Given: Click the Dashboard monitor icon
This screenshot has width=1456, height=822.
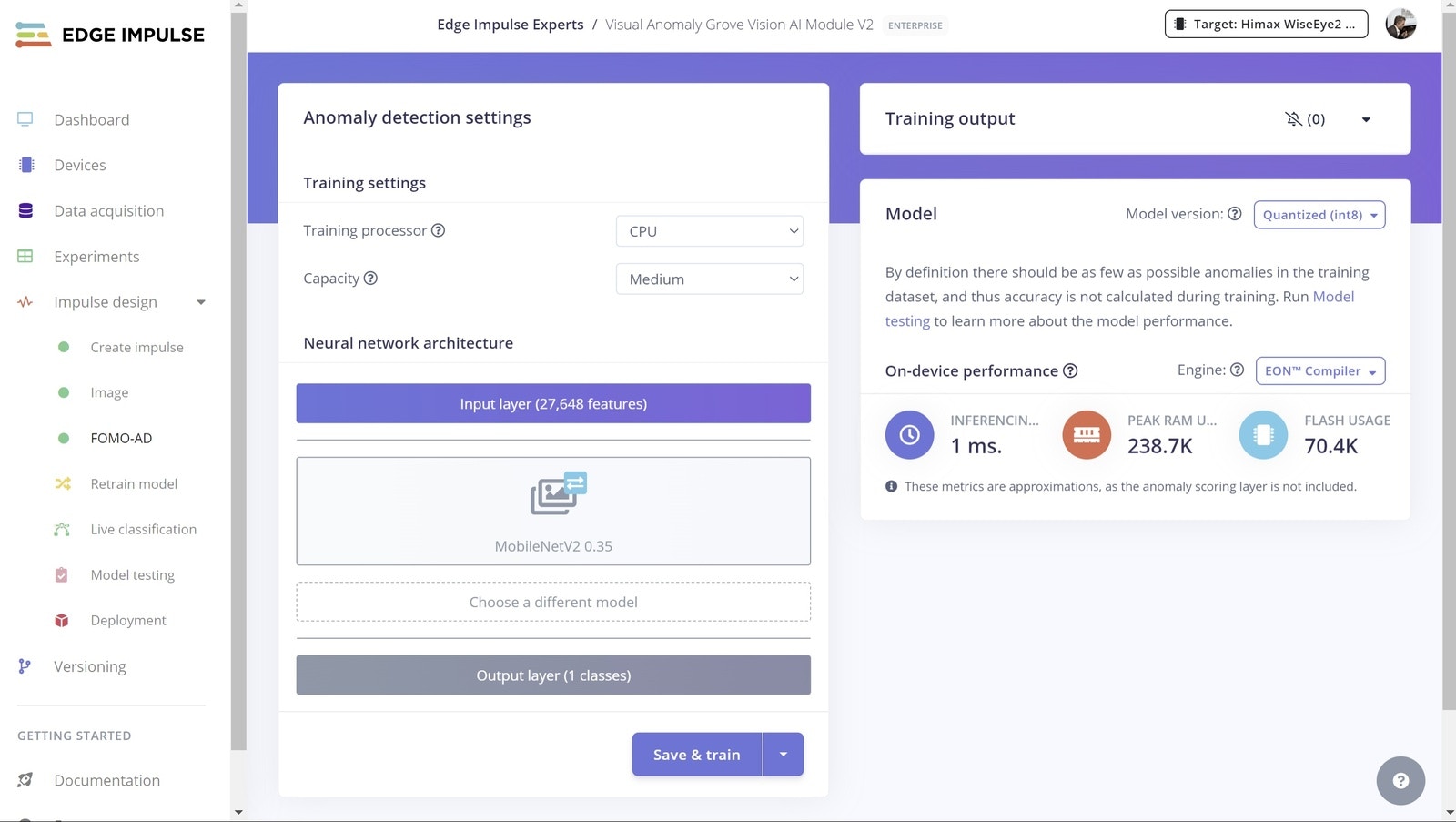Looking at the screenshot, I should (25, 119).
